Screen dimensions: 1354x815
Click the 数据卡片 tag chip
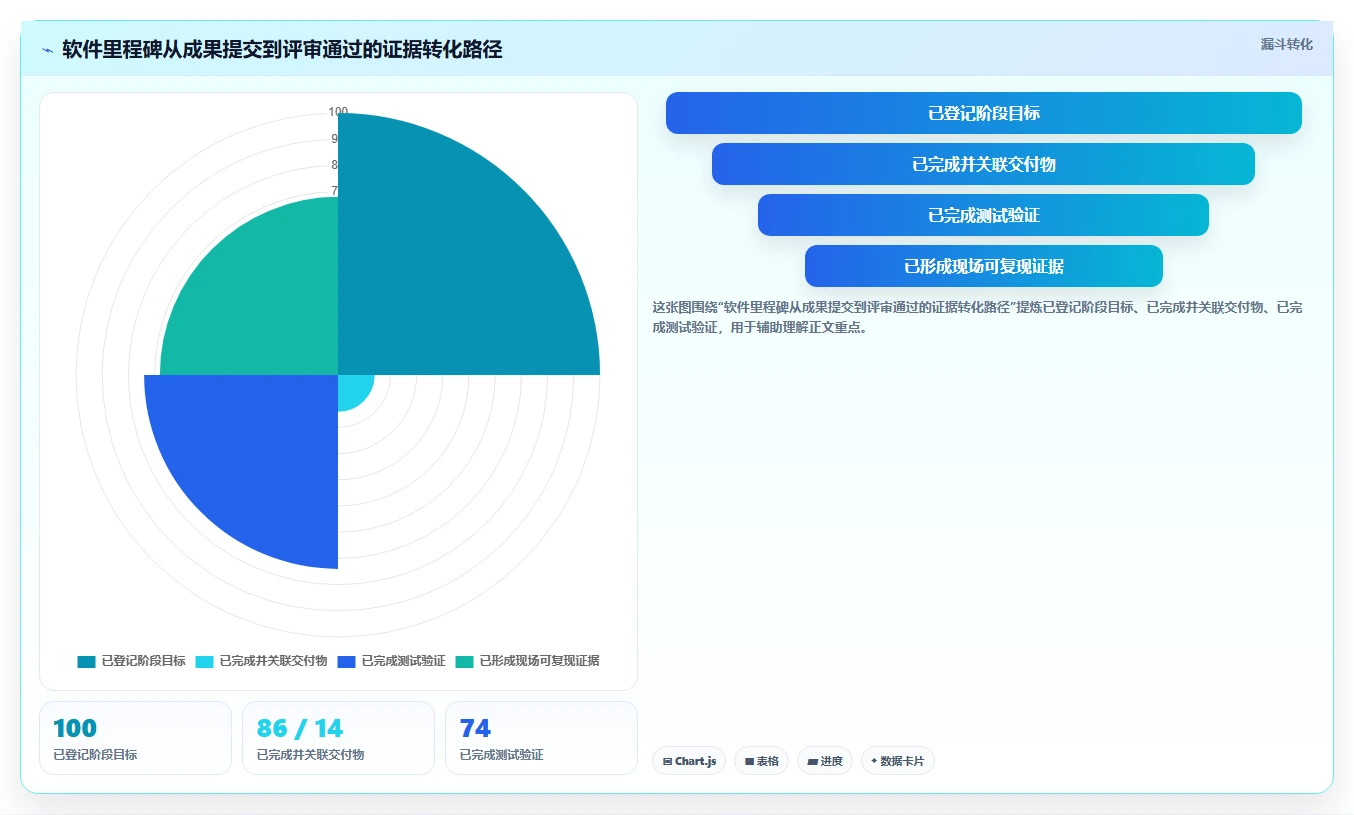click(898, 761)
